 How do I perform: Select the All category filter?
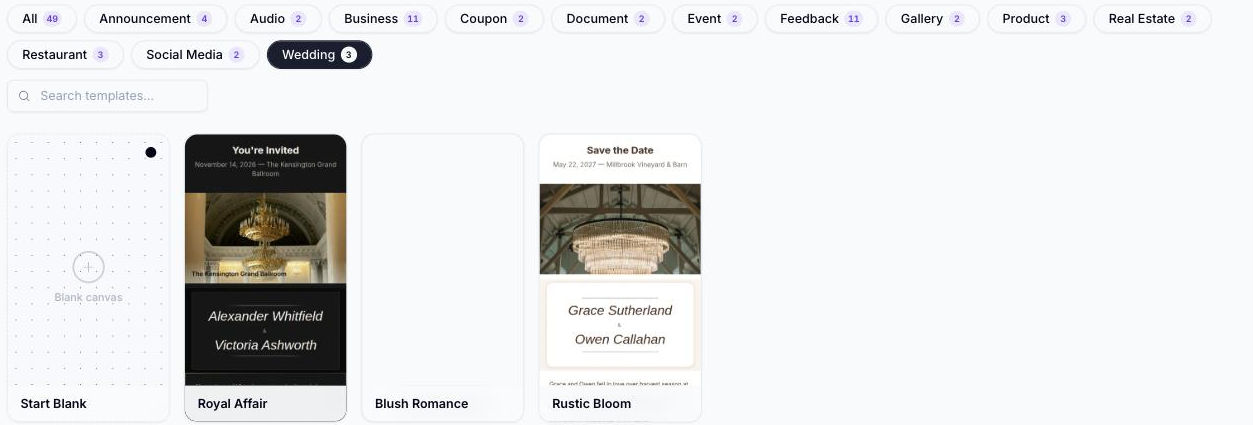pyautogui.click(x=41, y=19)
